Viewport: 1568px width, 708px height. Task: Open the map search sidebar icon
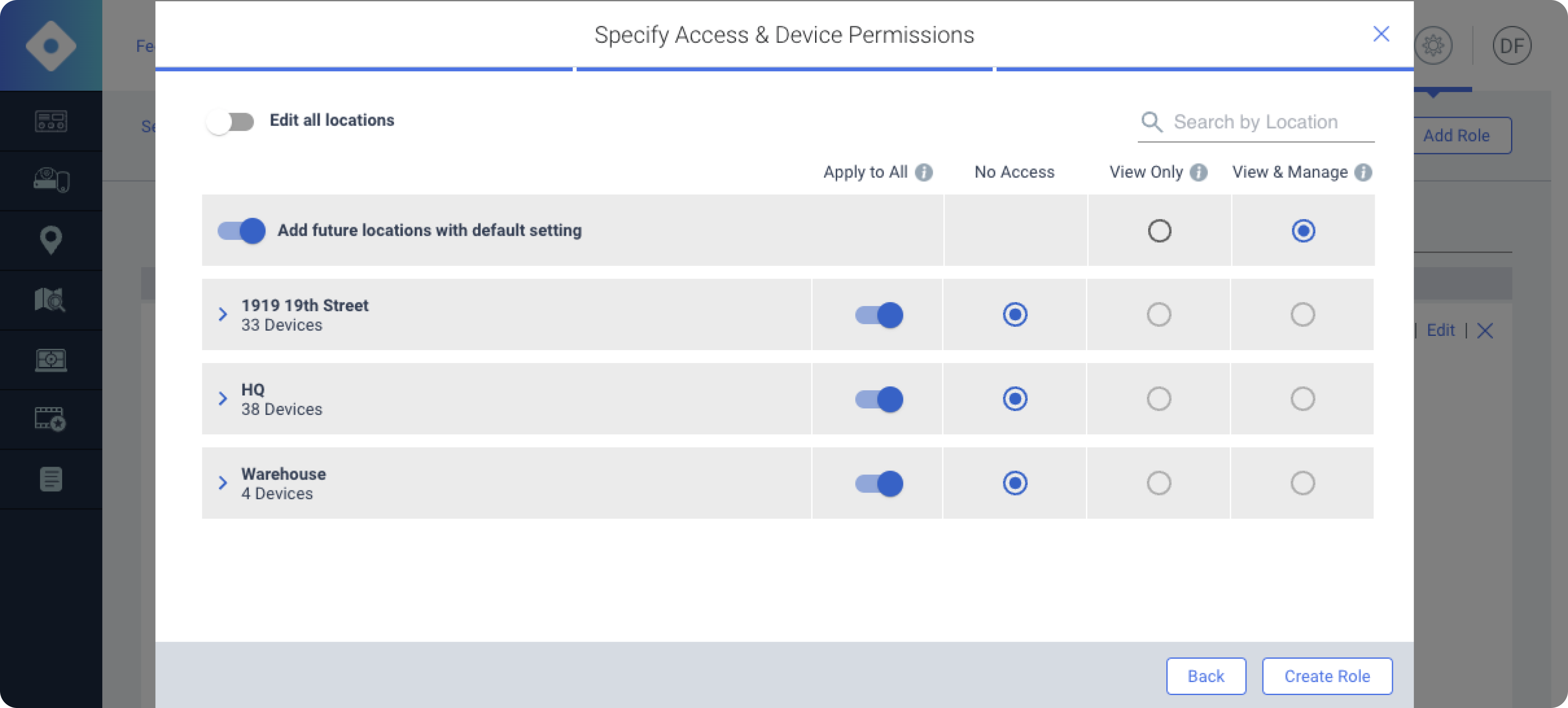click(50, 300)
